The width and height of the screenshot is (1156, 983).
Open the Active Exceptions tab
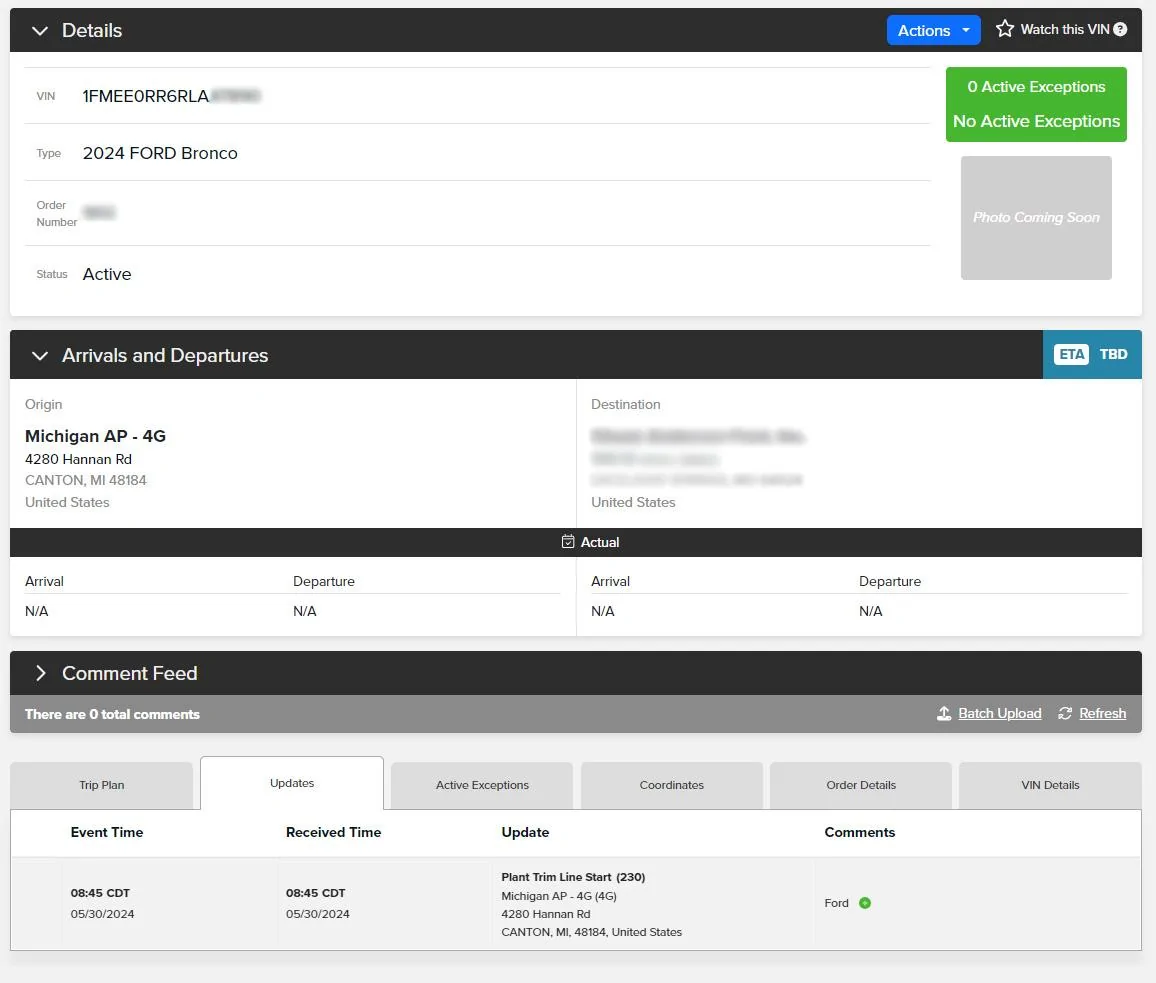482,785
